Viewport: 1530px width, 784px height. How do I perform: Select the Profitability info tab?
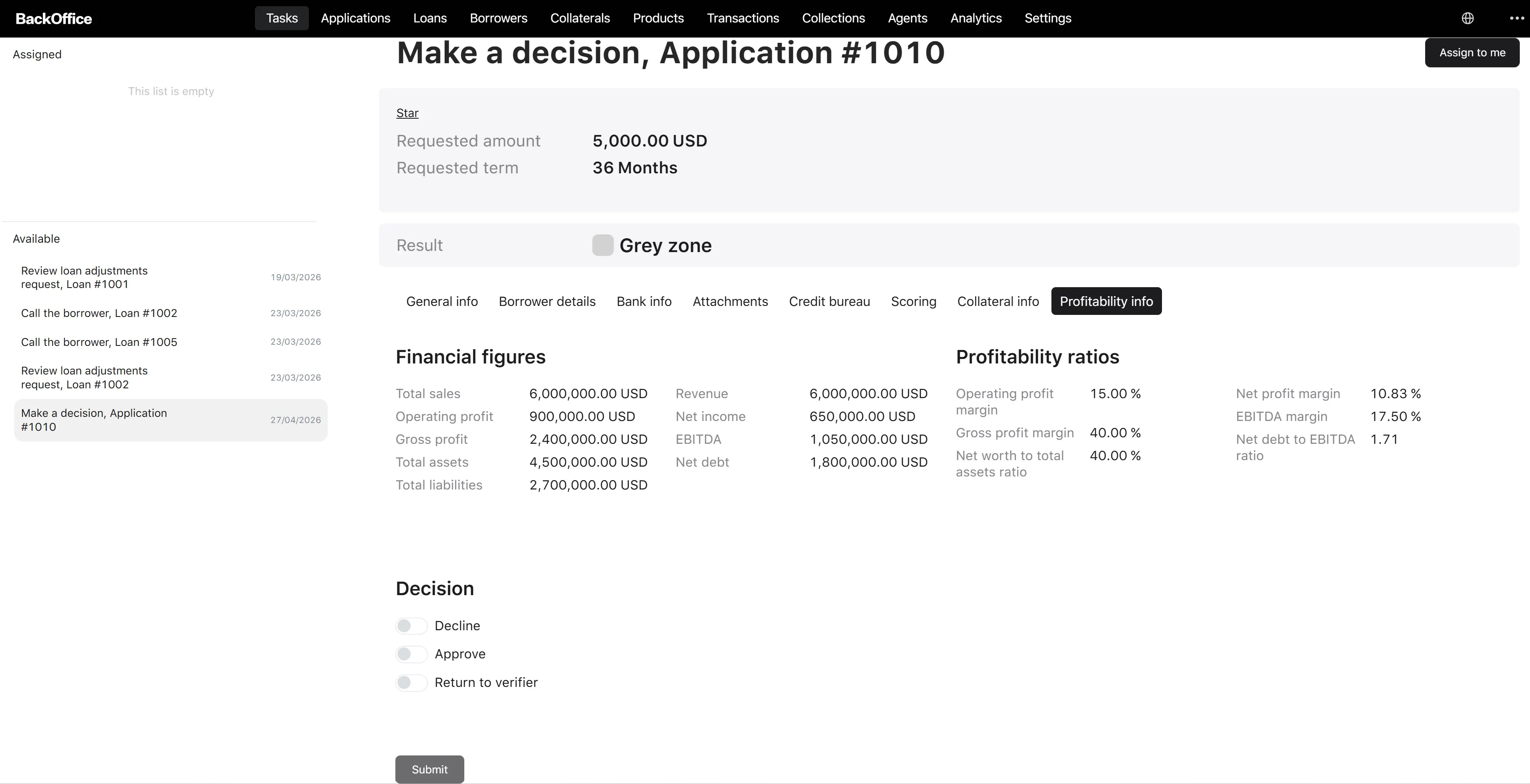point(1106,302)
